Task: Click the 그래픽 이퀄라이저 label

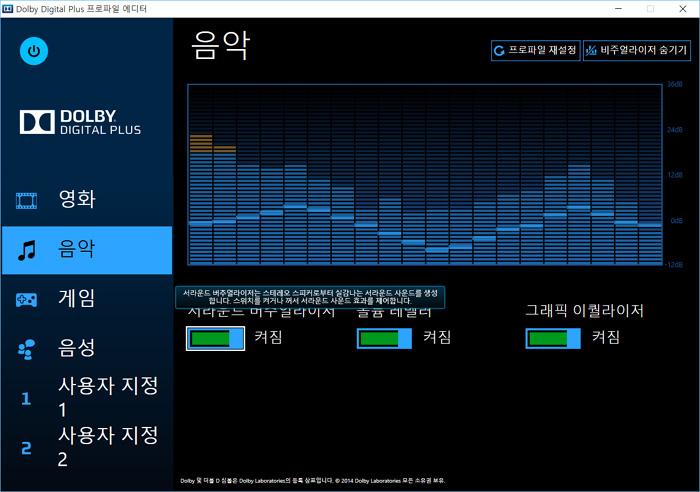Action: click(x=584, y=310)
